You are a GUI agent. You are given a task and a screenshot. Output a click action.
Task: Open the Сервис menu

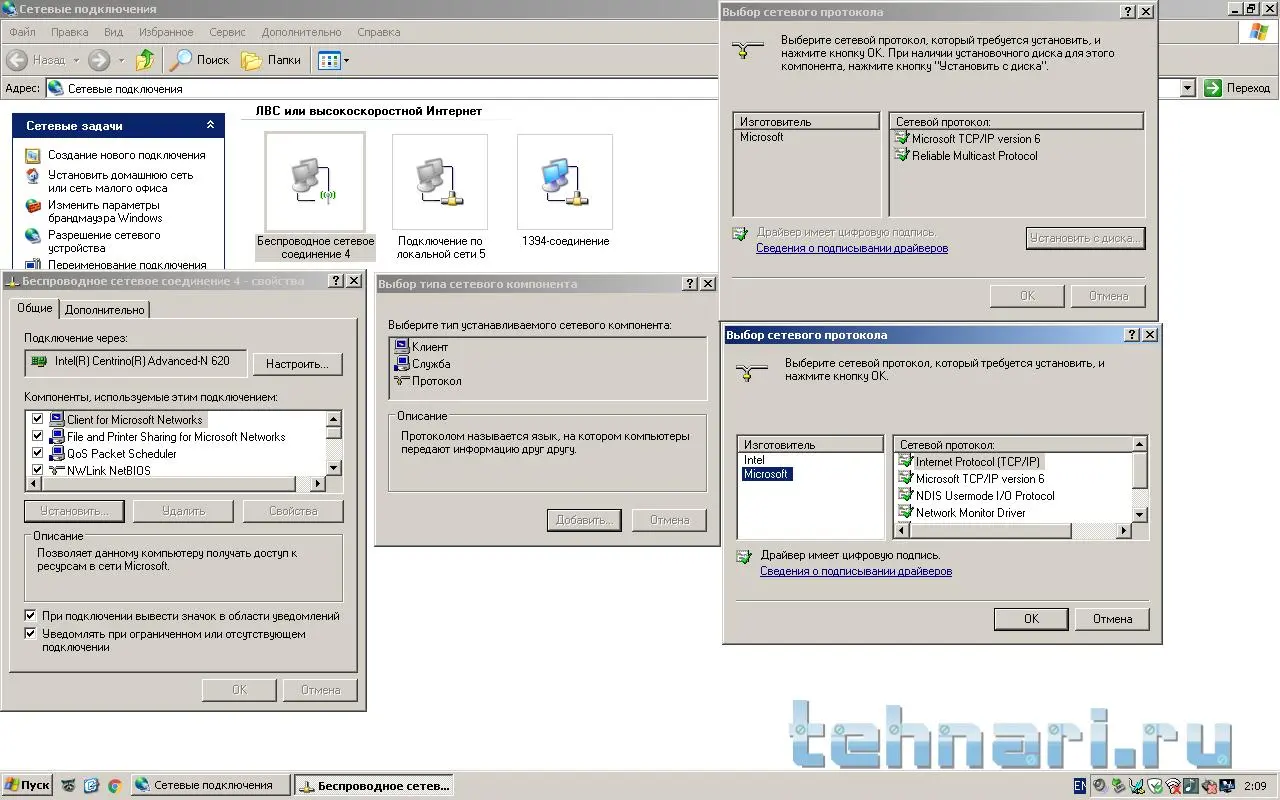[x=228, y=32]
